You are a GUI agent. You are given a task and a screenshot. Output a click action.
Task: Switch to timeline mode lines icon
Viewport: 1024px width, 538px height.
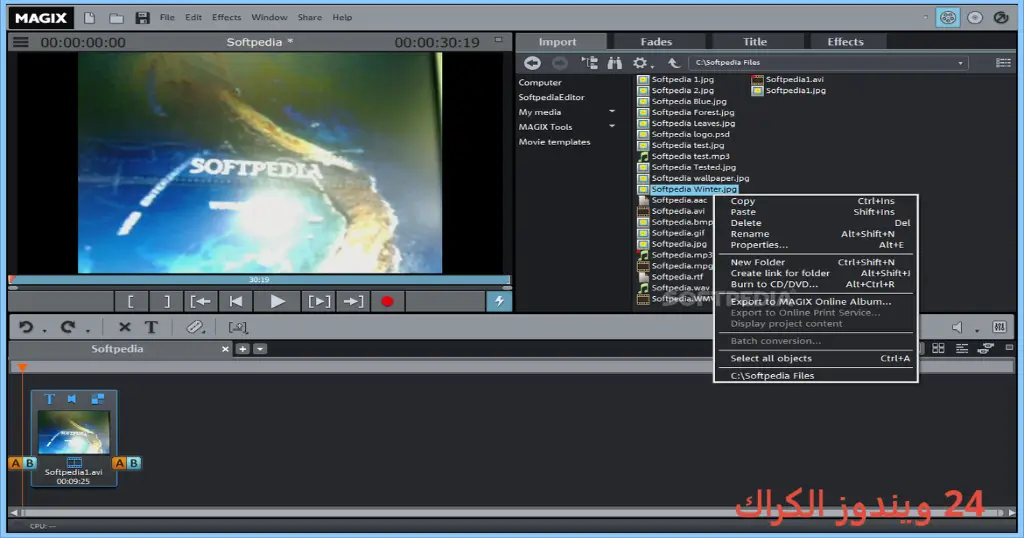coord(962,349)
